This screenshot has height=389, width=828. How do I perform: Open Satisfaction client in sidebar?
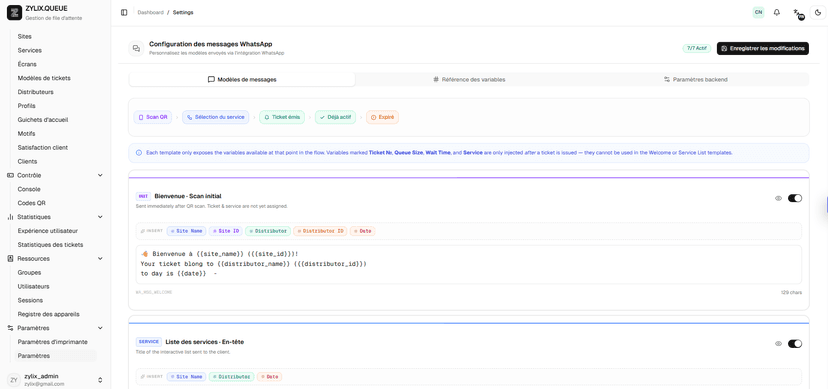coord(43,147)
